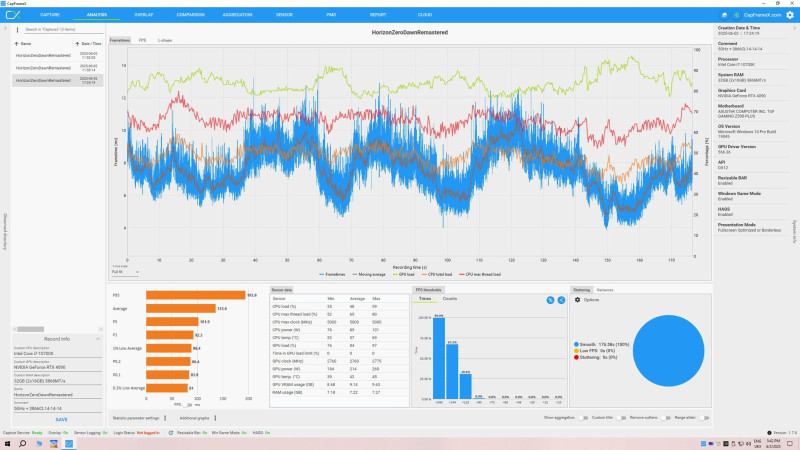Open the PMD tab
Screen dimensions: 800x450
click(331, 15)
